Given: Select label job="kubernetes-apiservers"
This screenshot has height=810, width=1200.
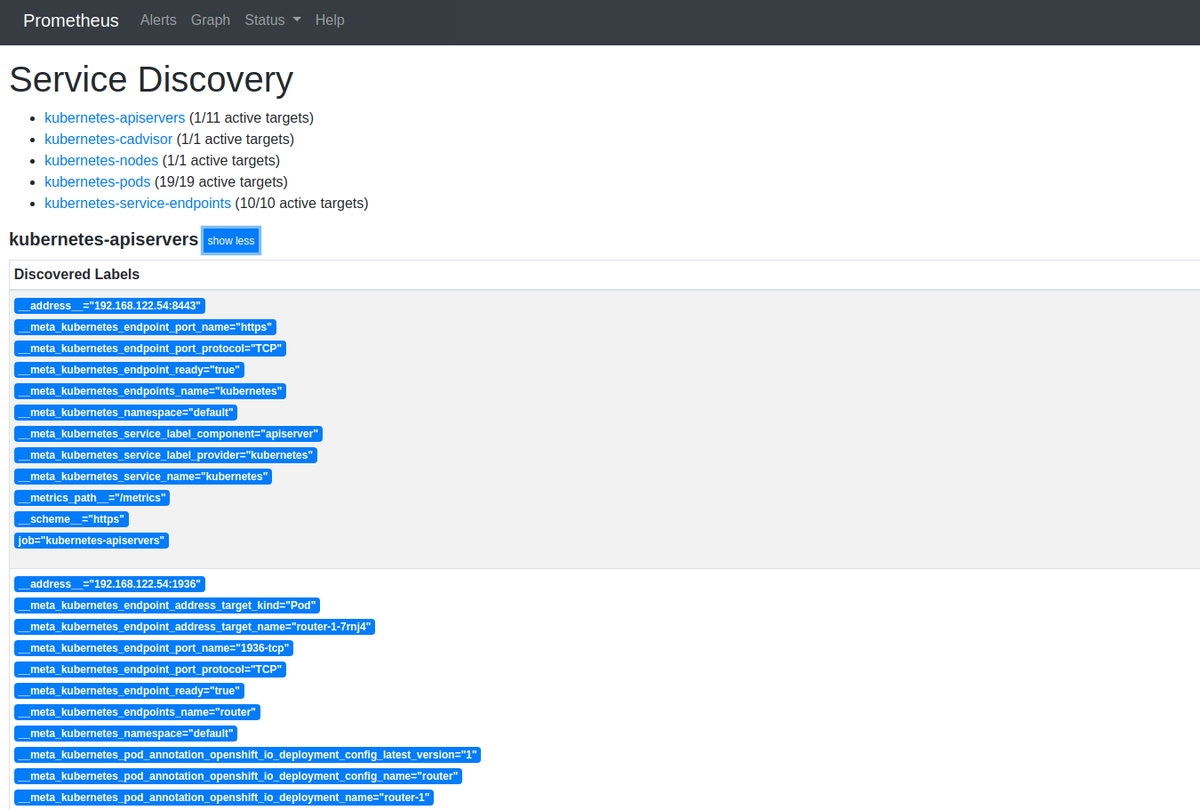Looking at the screenshot, I should pyautogui.click(x=92, y=540).
